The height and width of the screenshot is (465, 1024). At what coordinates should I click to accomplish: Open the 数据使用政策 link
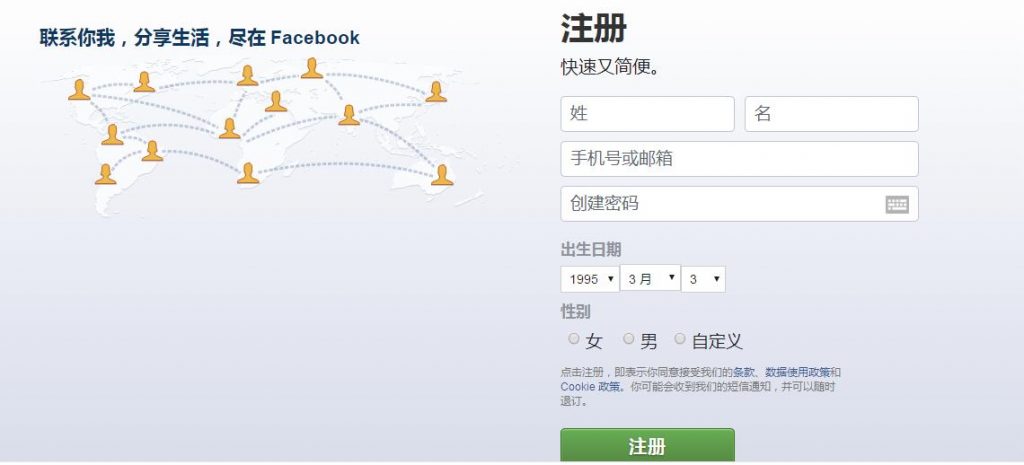click(x=797, y=372)
